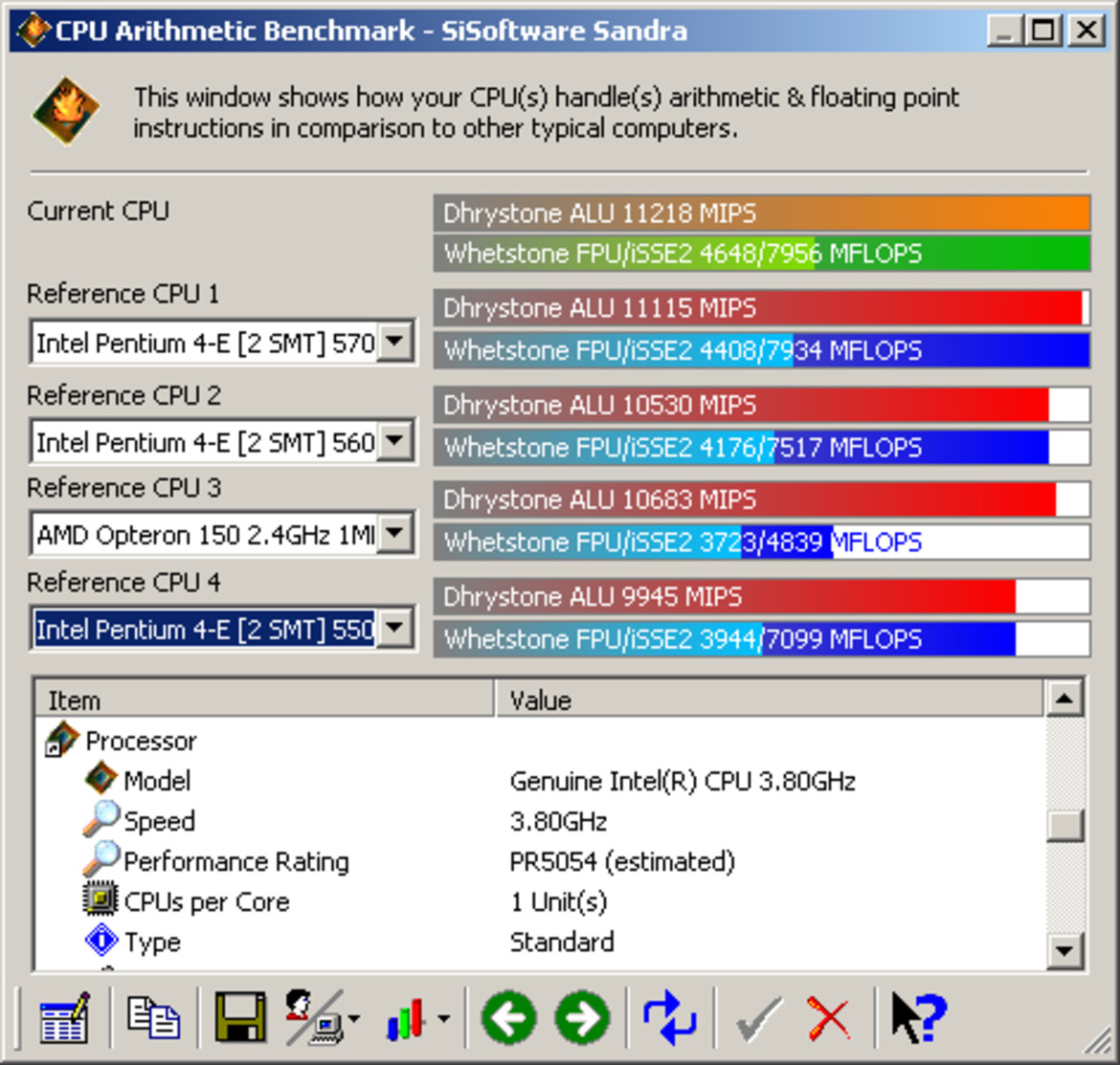This screenshot has width=1120, height=1065.
Task: Save results with the floppy disk icon
Action: 240,1017
